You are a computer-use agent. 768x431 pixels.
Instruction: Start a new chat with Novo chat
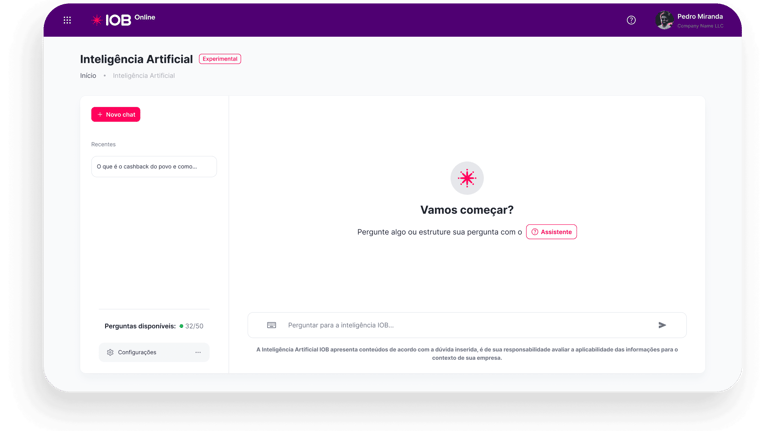click(x=116, y=115)
